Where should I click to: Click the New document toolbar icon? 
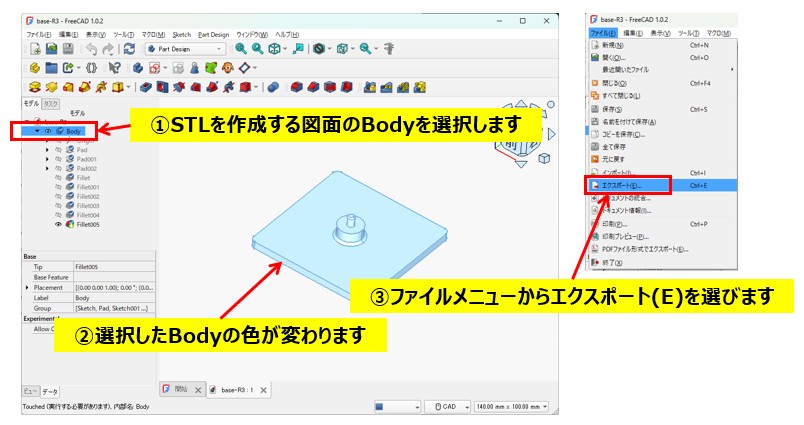coord(35,48)
